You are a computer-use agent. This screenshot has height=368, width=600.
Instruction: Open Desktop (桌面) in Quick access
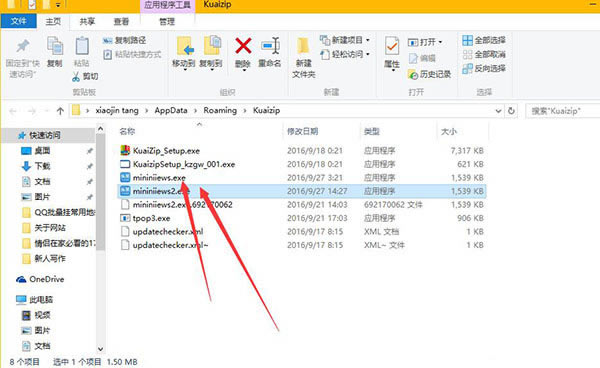[x=36, y=151]
